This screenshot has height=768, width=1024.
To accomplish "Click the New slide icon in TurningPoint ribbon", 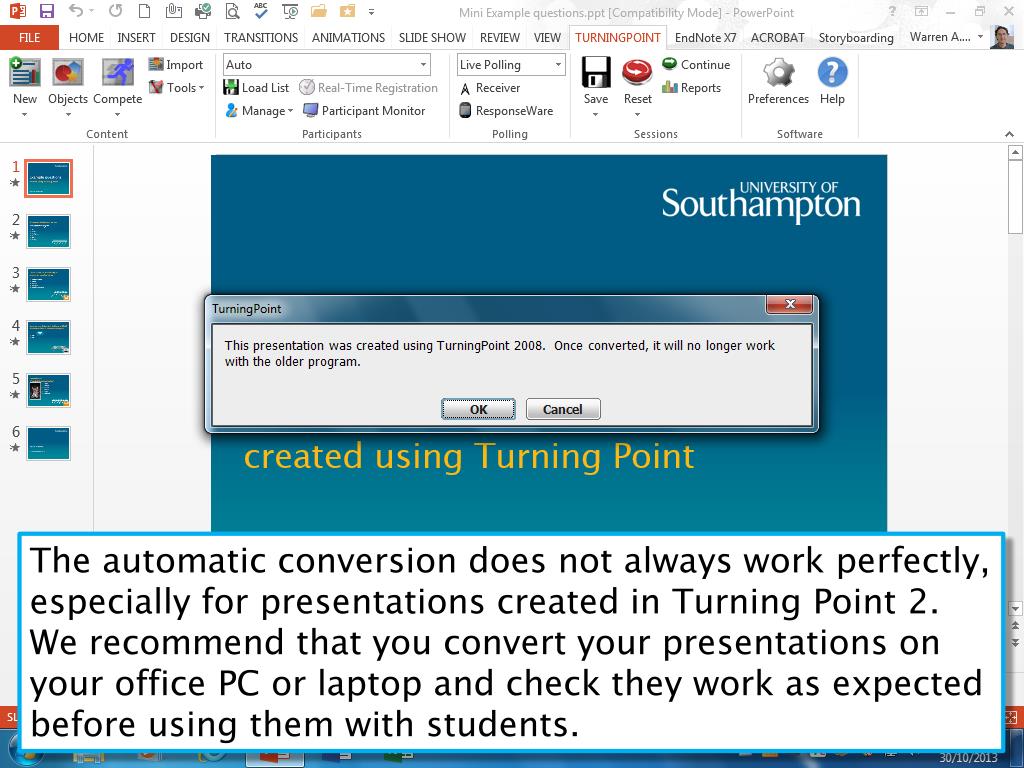I will pyautogui.click(x=25, y=72).
